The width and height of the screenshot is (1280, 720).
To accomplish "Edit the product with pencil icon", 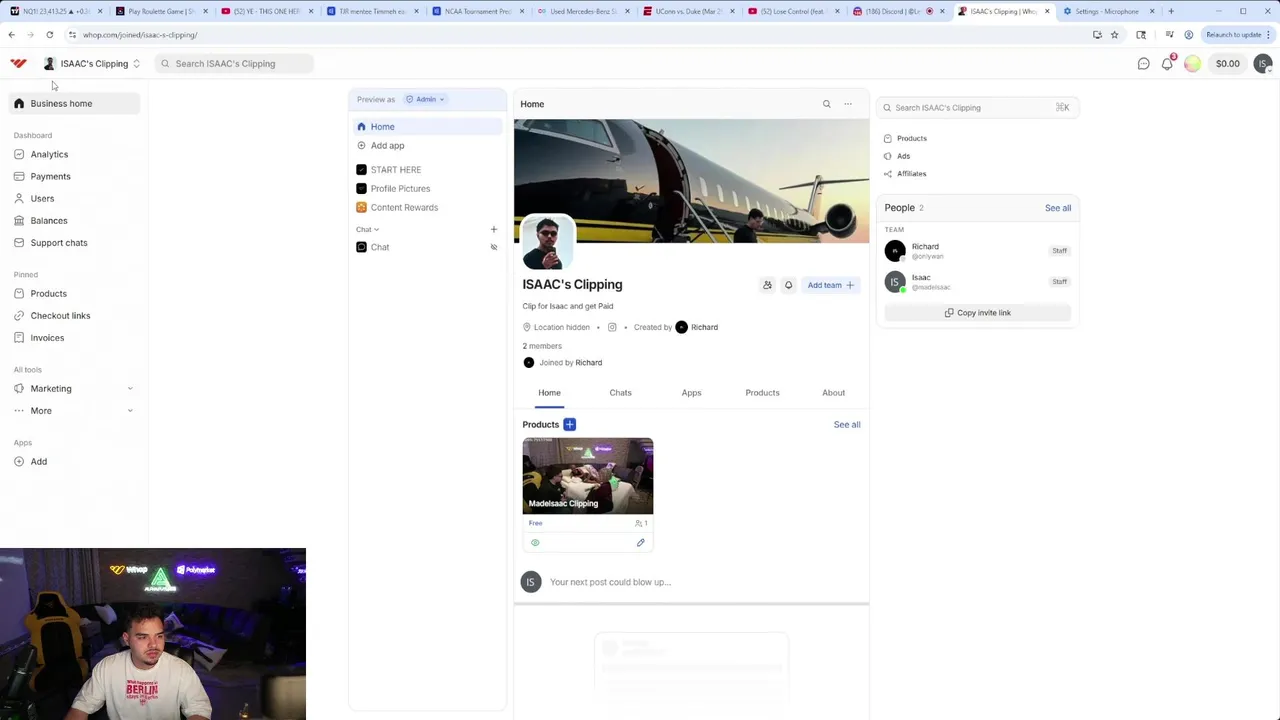I will click(641, 543).
